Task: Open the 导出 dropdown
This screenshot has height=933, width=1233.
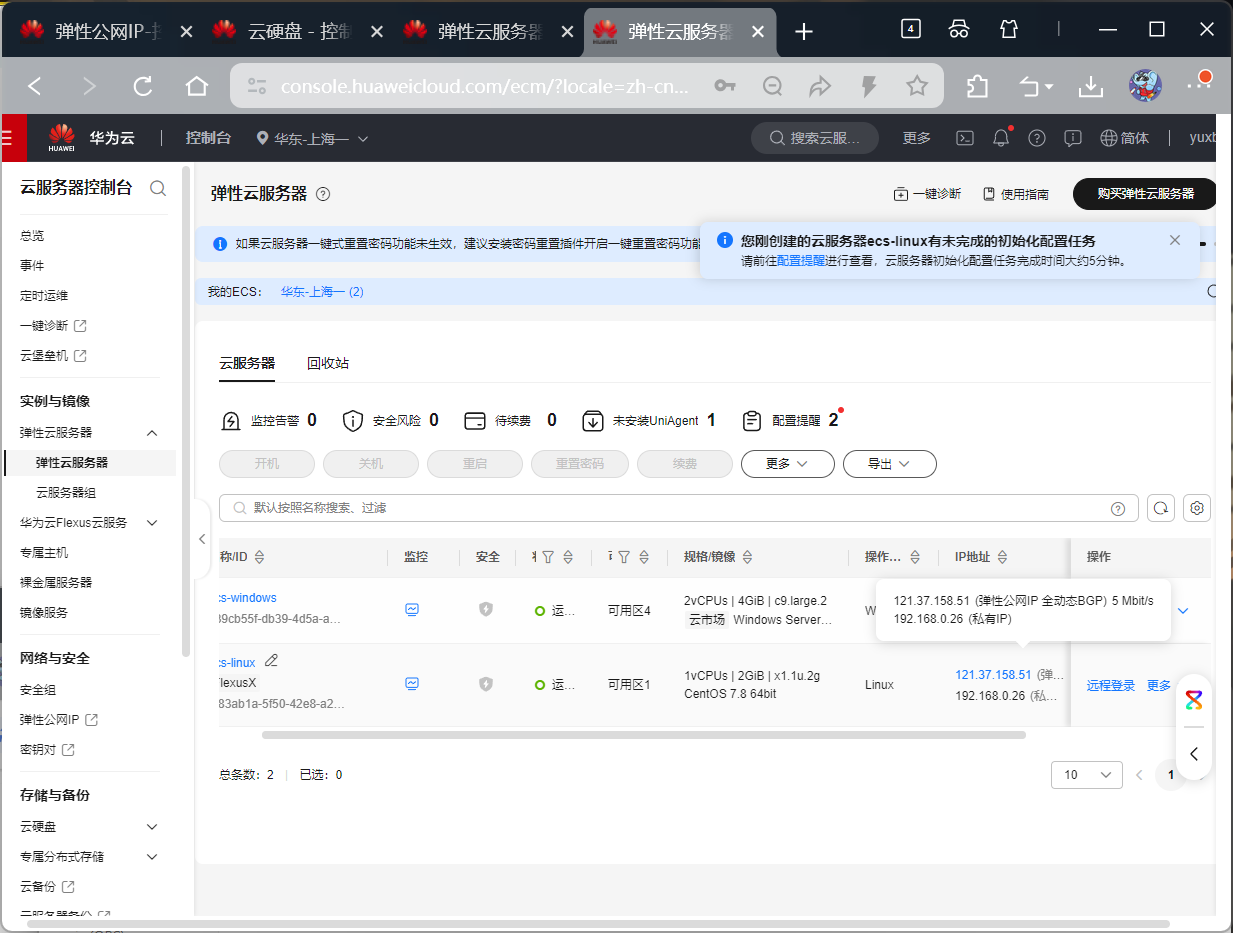Action: [x=889, y=464]
